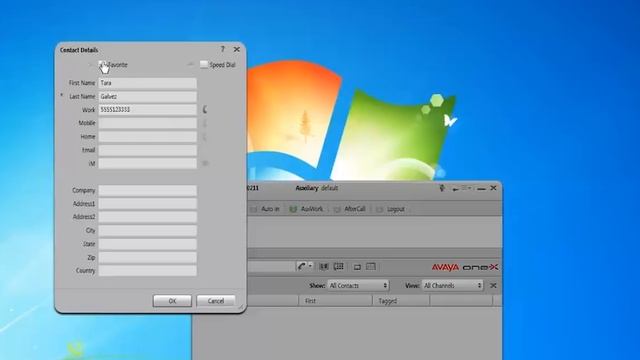The height and width of the screenshot is (360, 640).
Task: Show the dialpad icon
Action: pyautogui.click(x=339, y=267)
